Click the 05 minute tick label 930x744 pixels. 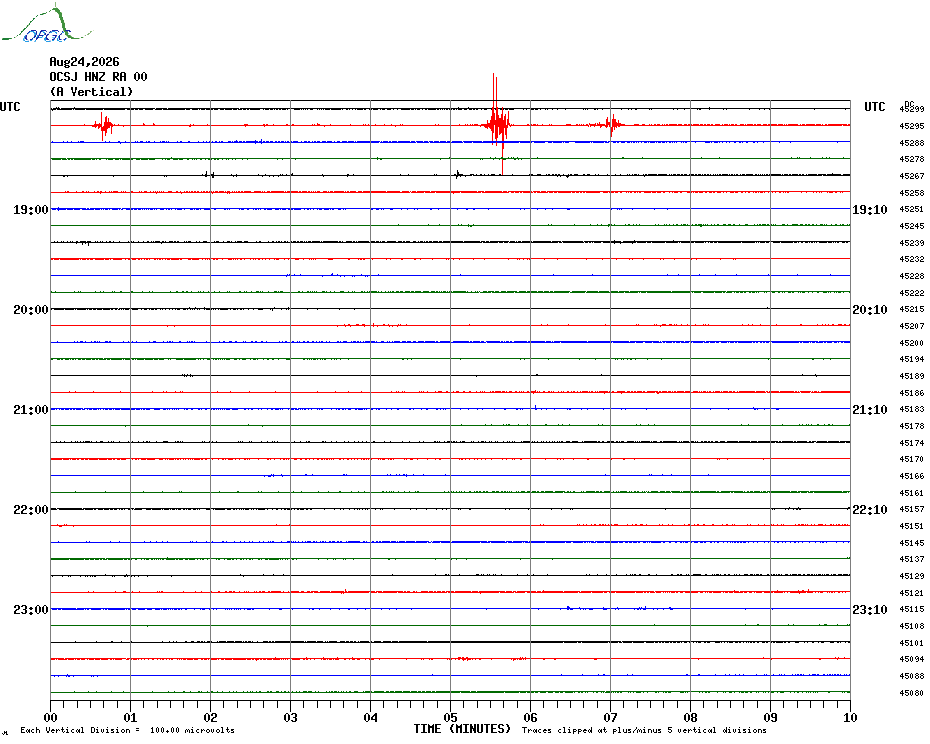[x=450, y=717]
